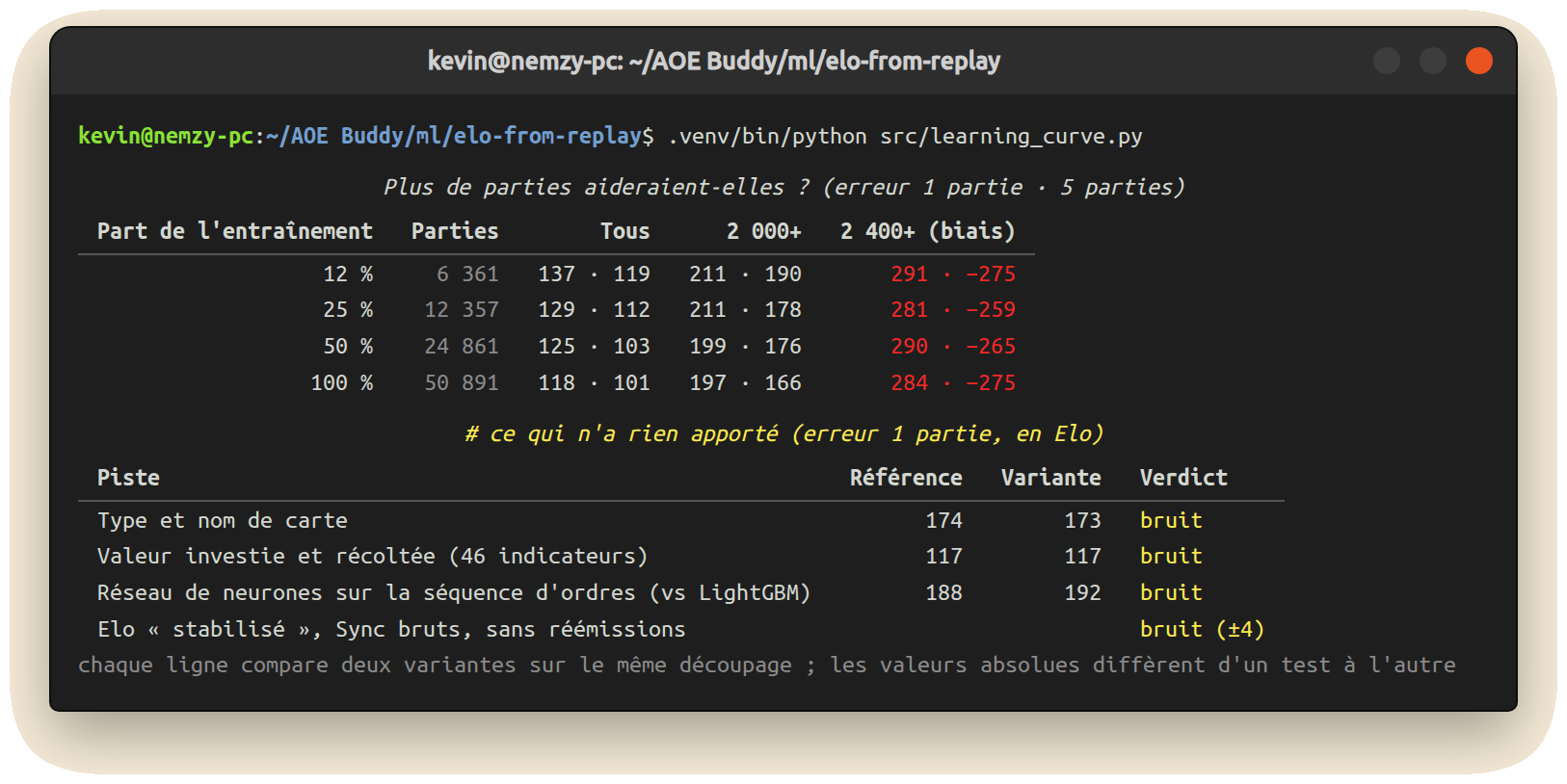Click the '50 891' parties value
The height and width of the screenshot is (784, 1567).
pos(462,383)
